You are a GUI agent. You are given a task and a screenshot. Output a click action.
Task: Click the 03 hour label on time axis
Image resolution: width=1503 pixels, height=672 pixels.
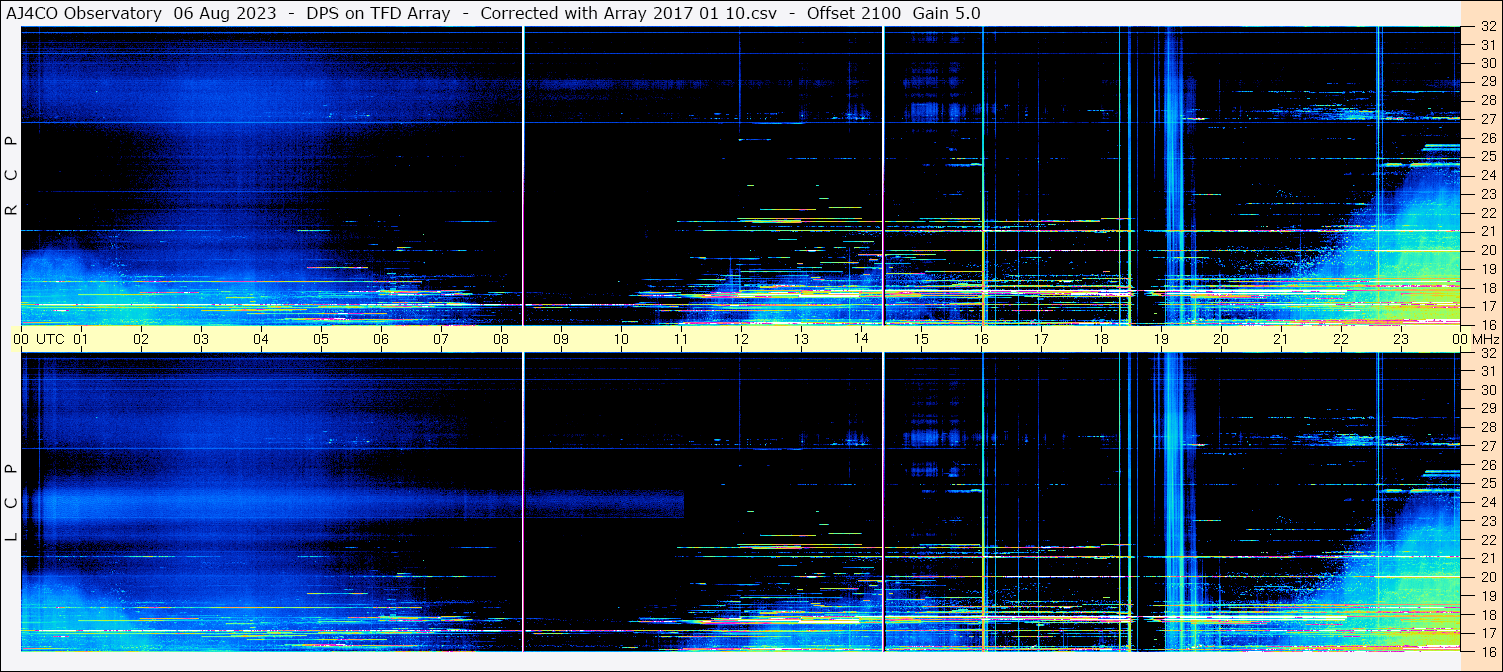pyautogui.click(x=201, y=339)
